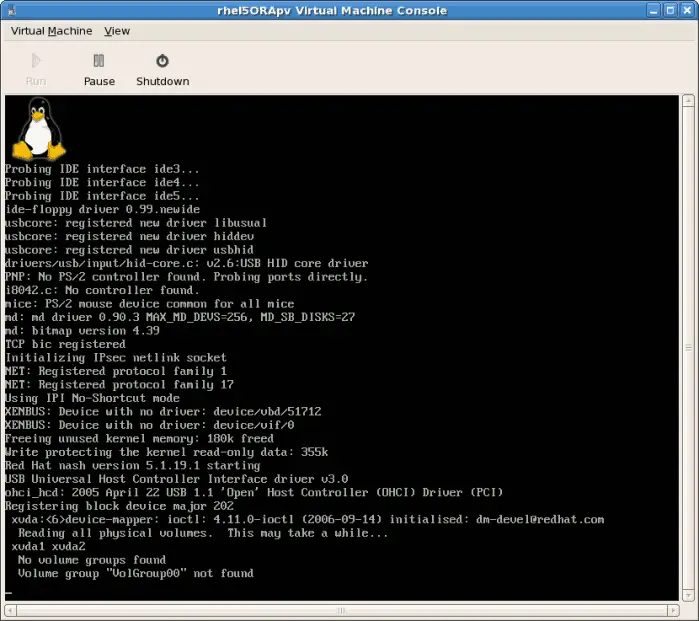Click the horizontal scrollbar left arrow

(x=10, y=609)
